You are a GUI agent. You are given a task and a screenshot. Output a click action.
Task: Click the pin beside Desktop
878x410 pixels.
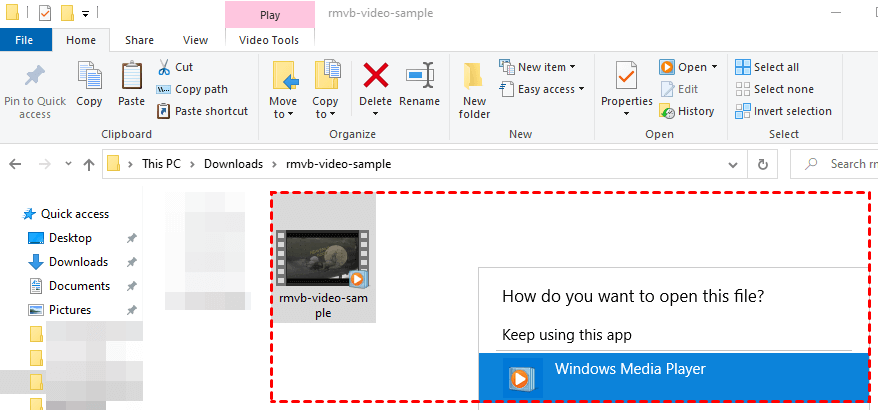[x=131, y=239]
